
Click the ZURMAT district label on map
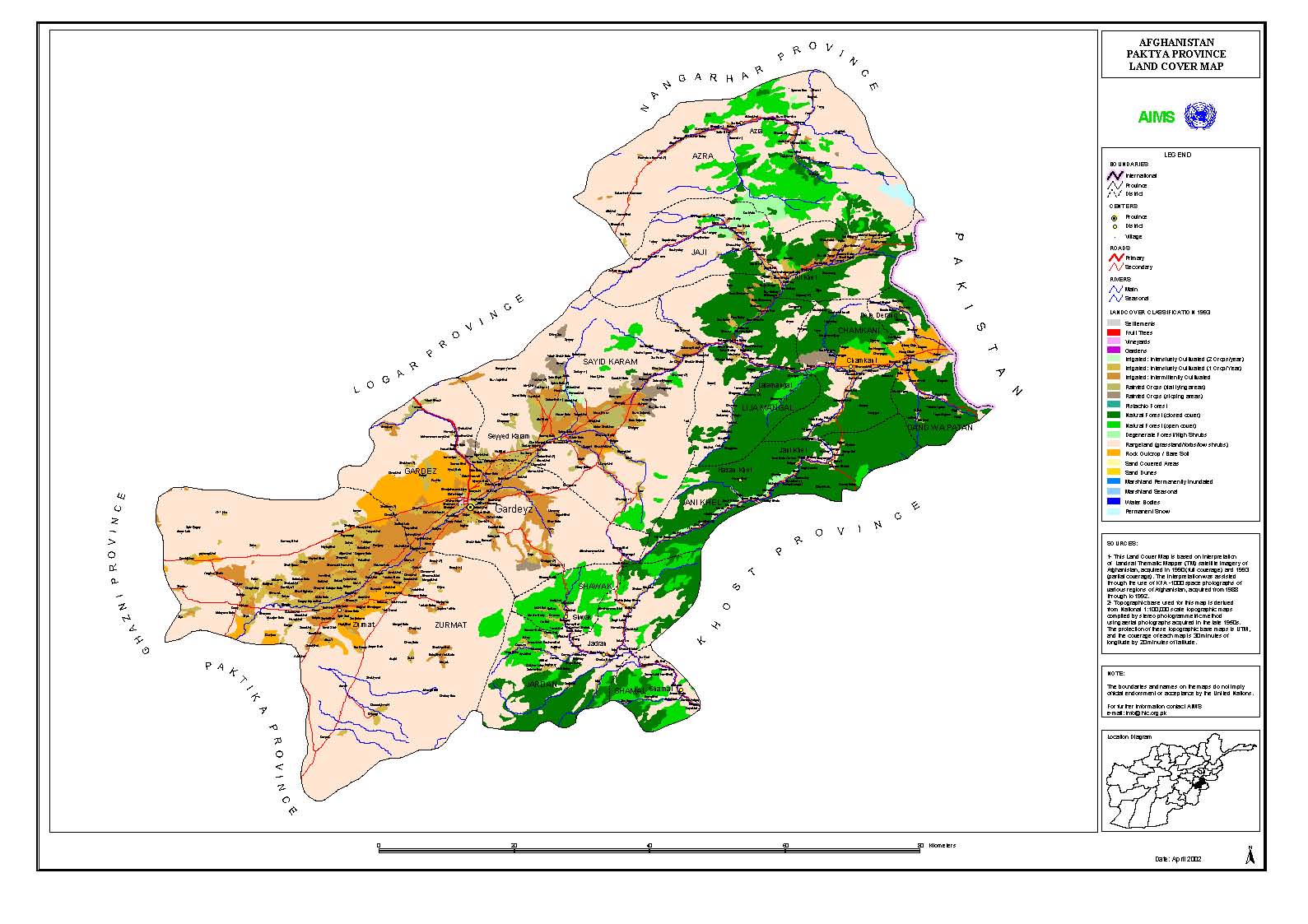(450, 625)
